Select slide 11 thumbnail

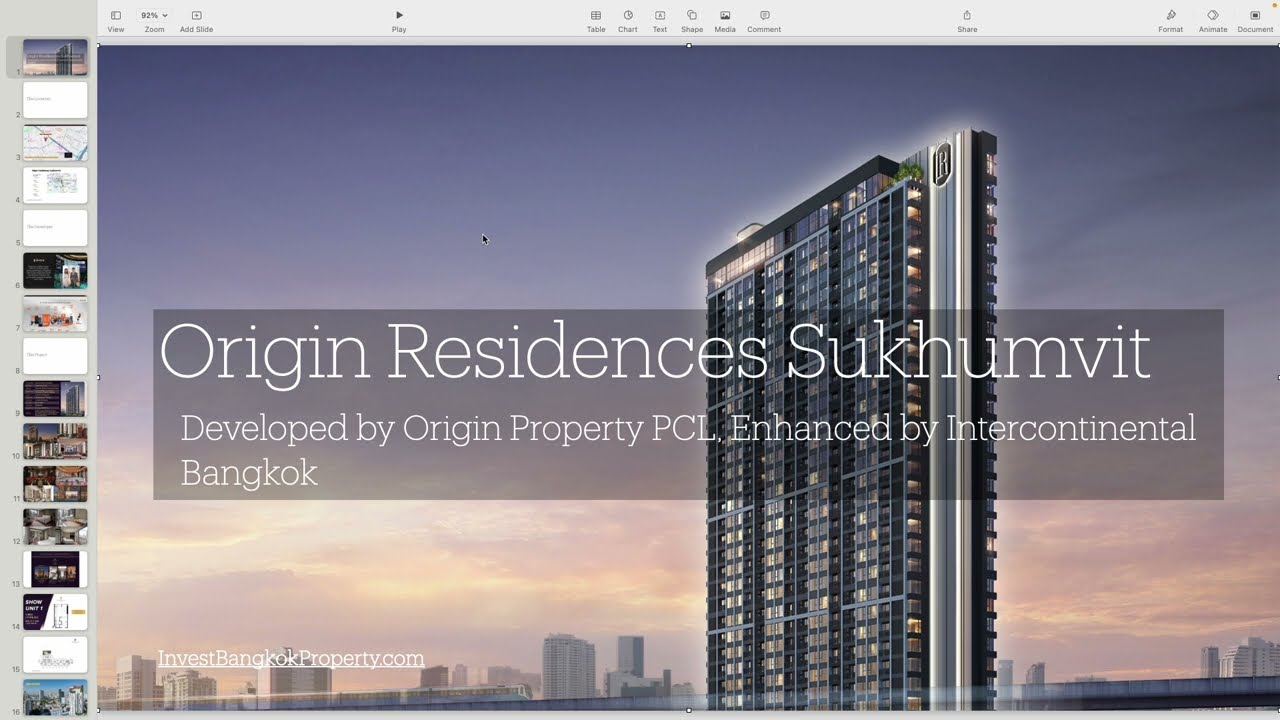pos(55,484)
